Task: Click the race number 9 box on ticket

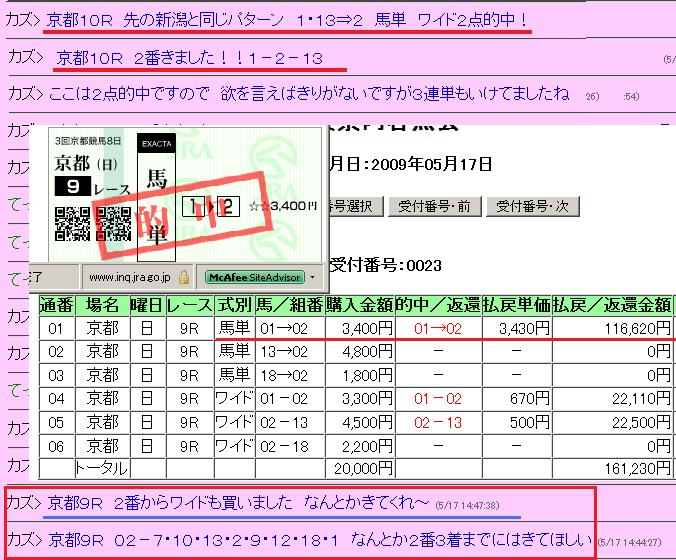Action: point(72,186)
